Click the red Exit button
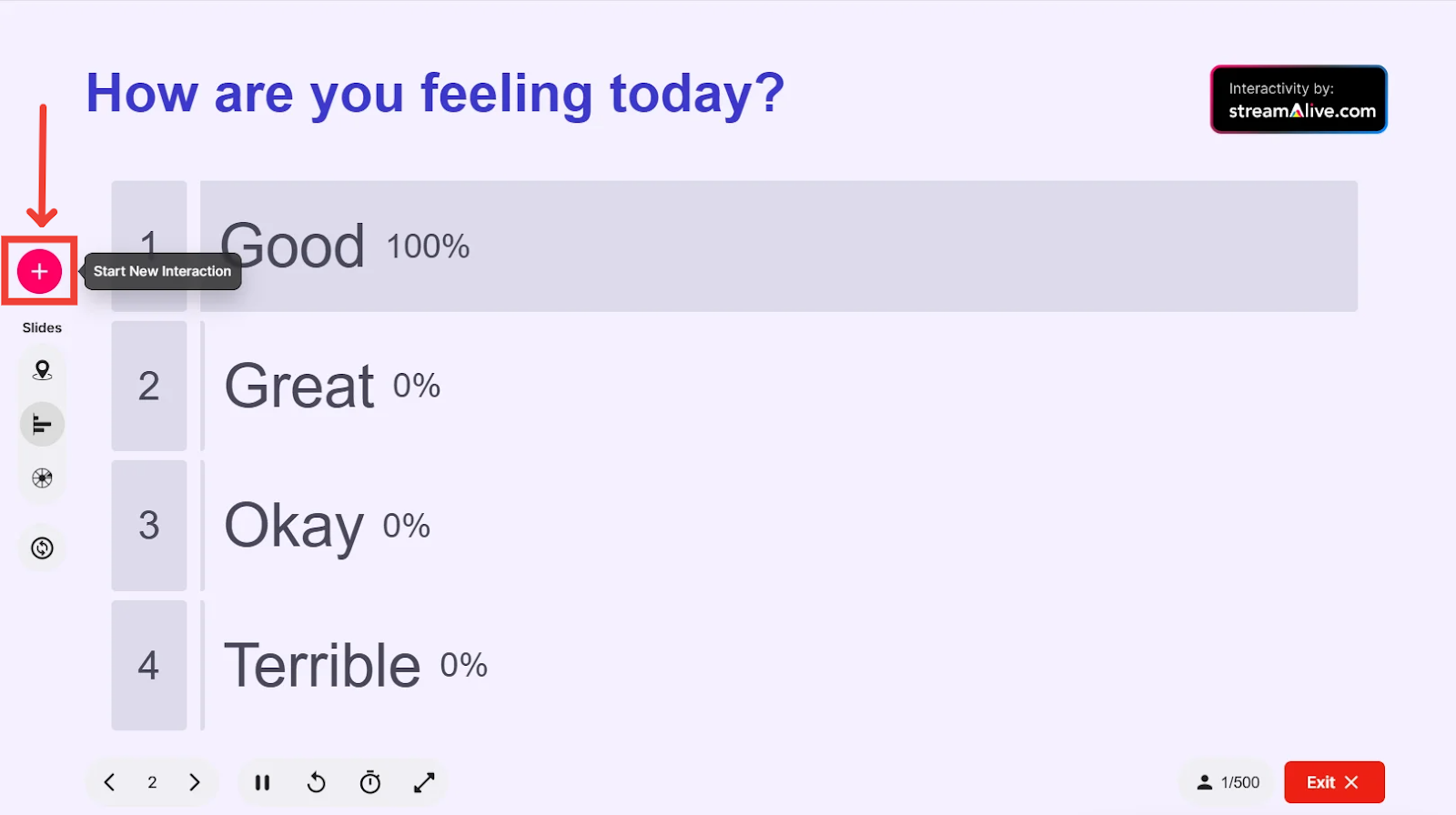 1334,782
